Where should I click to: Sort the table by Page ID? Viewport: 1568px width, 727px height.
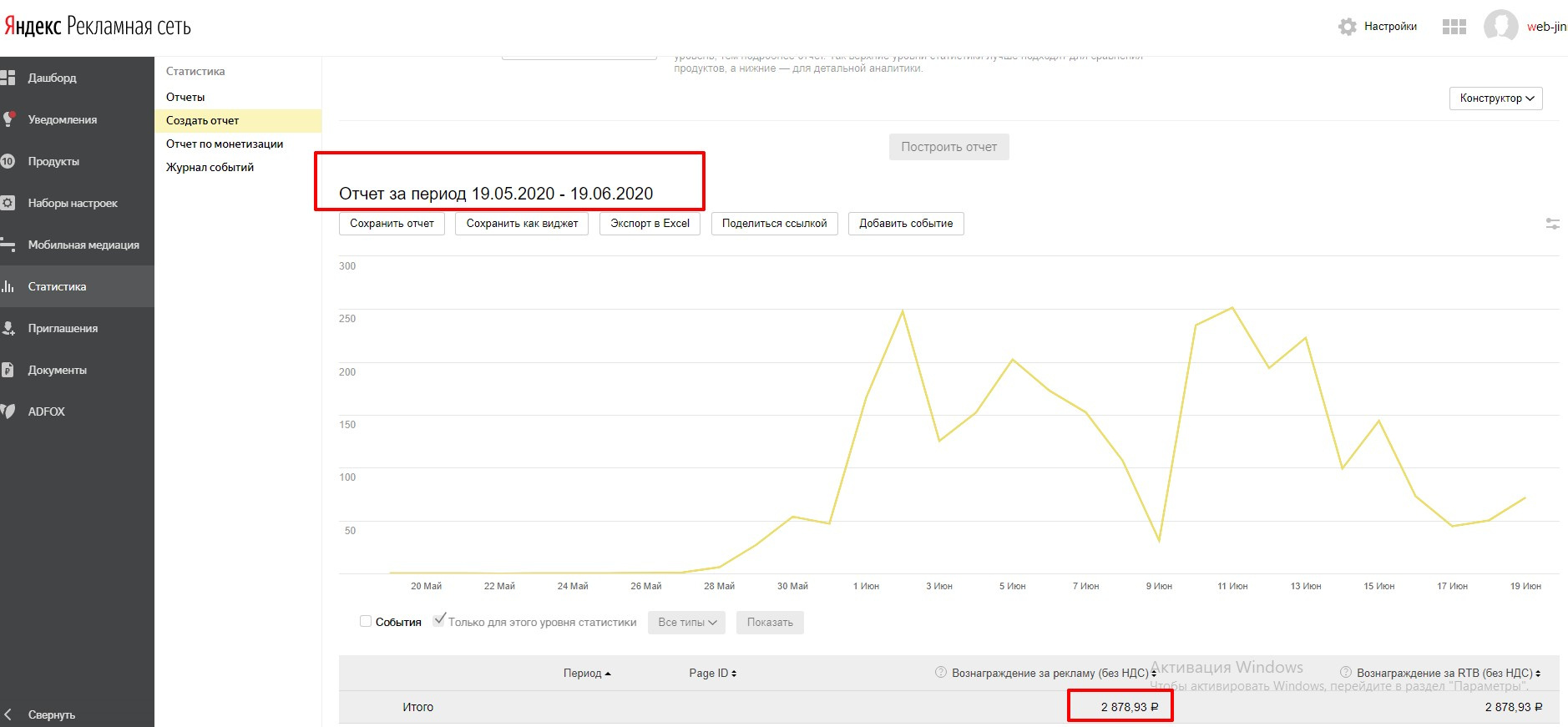713,674
